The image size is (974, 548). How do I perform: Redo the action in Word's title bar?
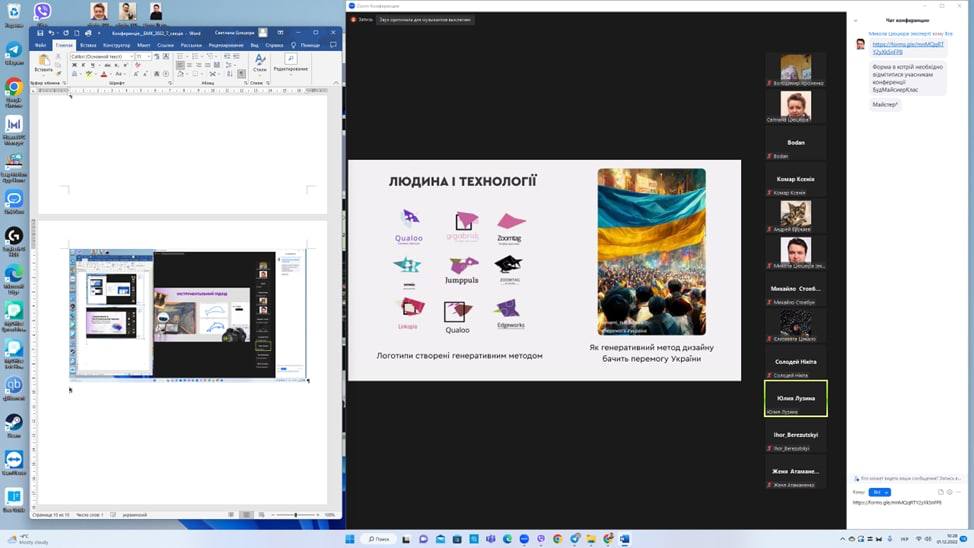coord(66,33)
